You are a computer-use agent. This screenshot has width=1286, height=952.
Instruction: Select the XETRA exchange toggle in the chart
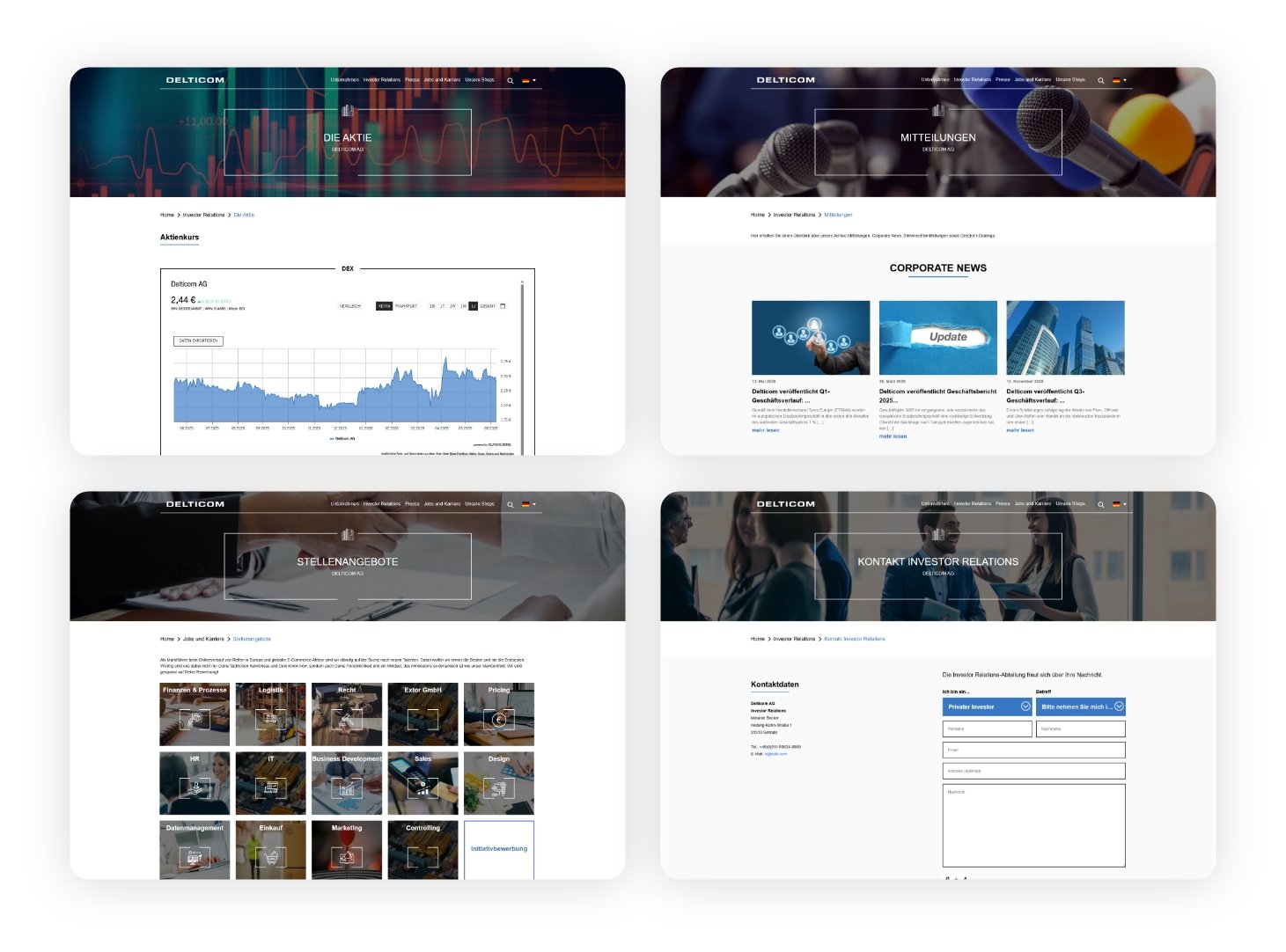point(384,306)
